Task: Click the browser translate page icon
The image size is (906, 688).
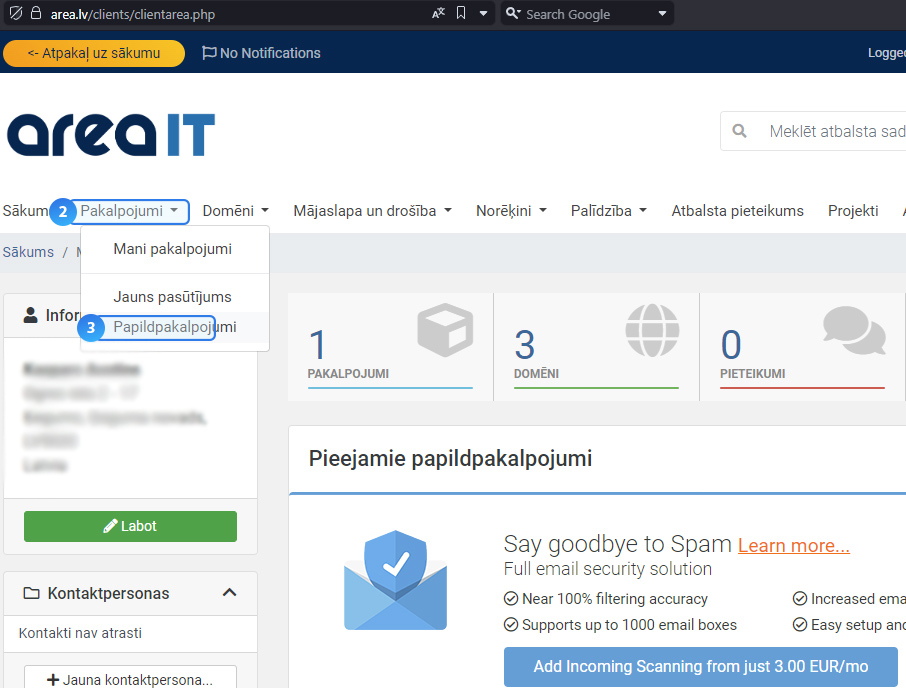Action: 438,14
